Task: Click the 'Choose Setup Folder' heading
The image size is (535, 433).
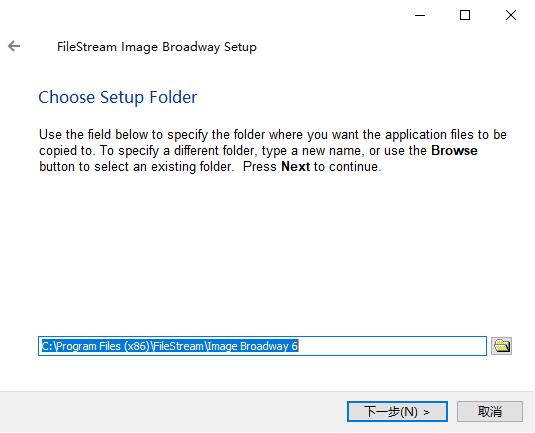Action: [118, 97]
